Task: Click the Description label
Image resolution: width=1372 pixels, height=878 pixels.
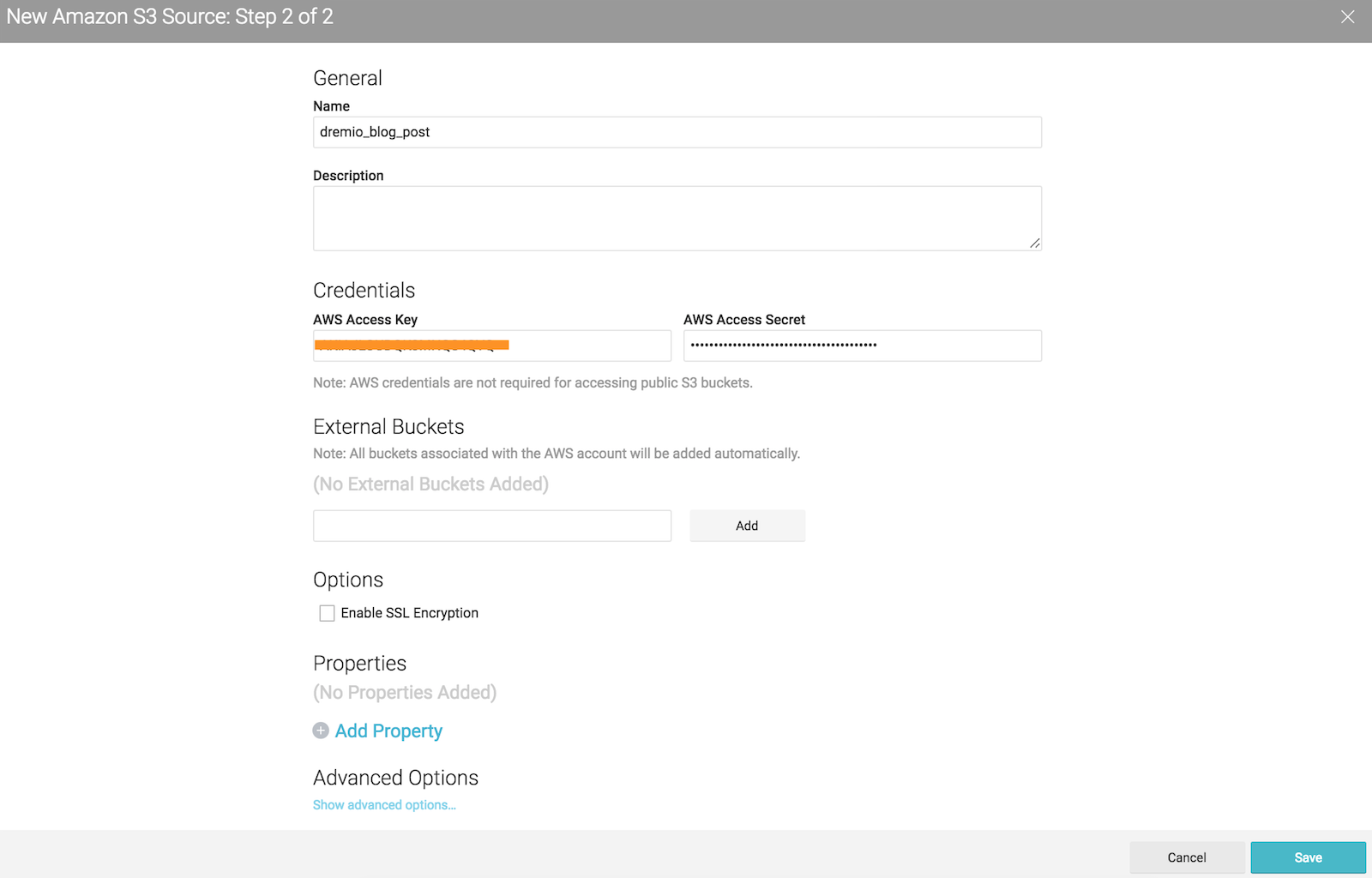Action: (x=348, y=176)
